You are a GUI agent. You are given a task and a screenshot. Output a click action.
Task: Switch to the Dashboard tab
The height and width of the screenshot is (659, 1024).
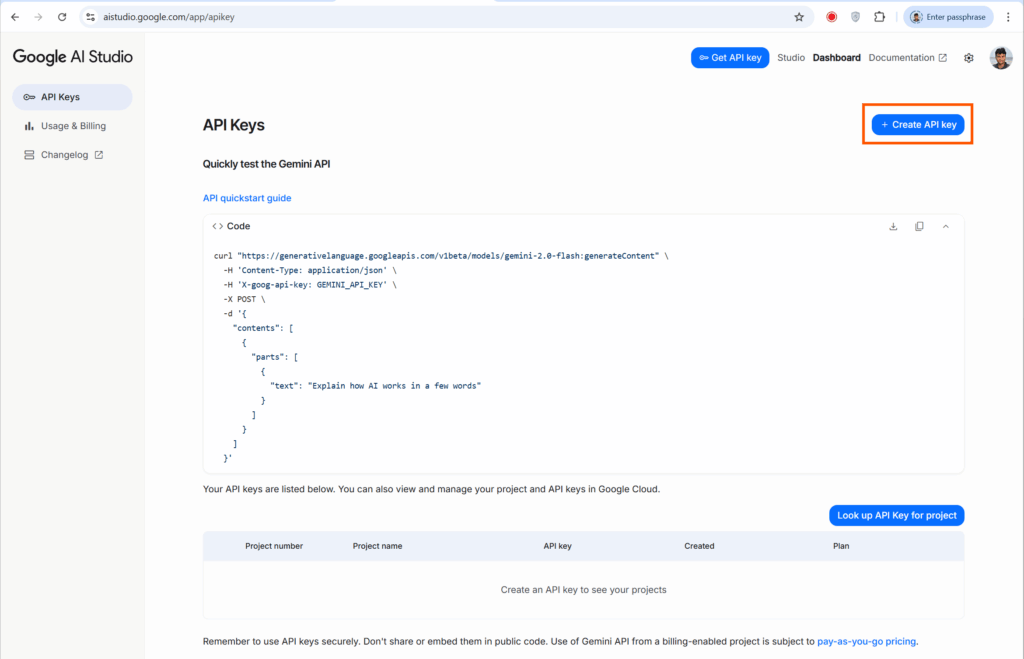837,57
